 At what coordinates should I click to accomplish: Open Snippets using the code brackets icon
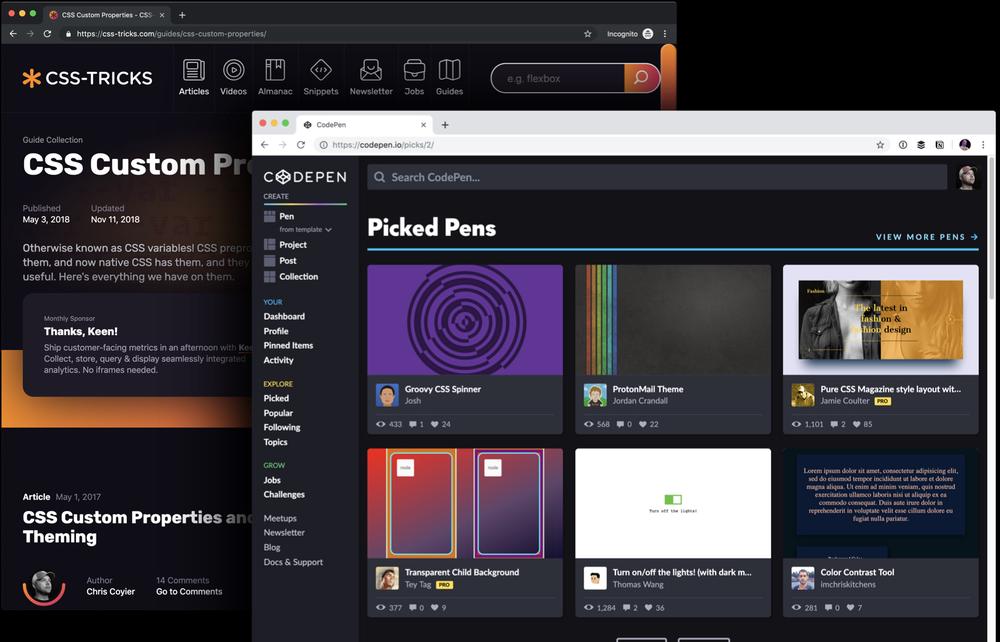[x=320, y=69]
